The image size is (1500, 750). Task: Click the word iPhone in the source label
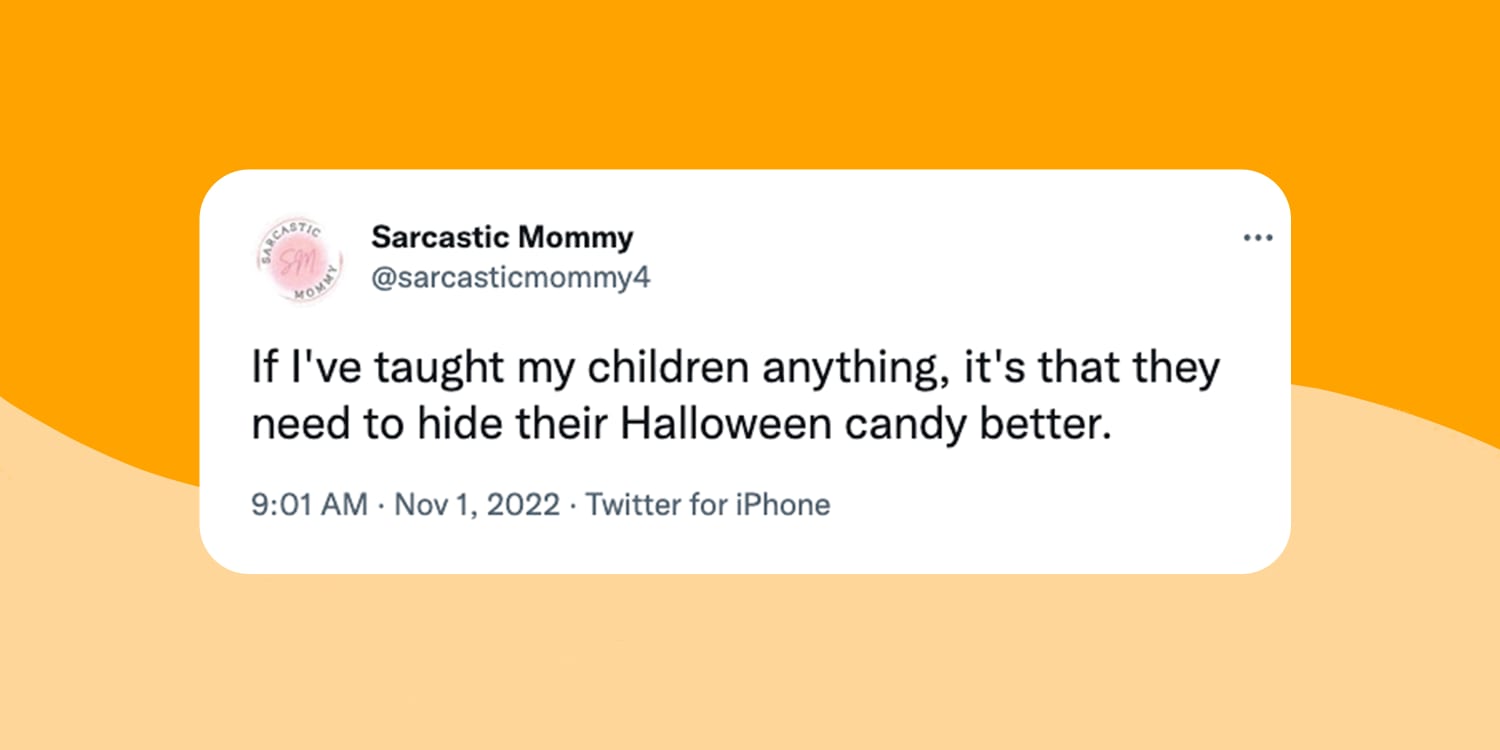click(782, 504)
